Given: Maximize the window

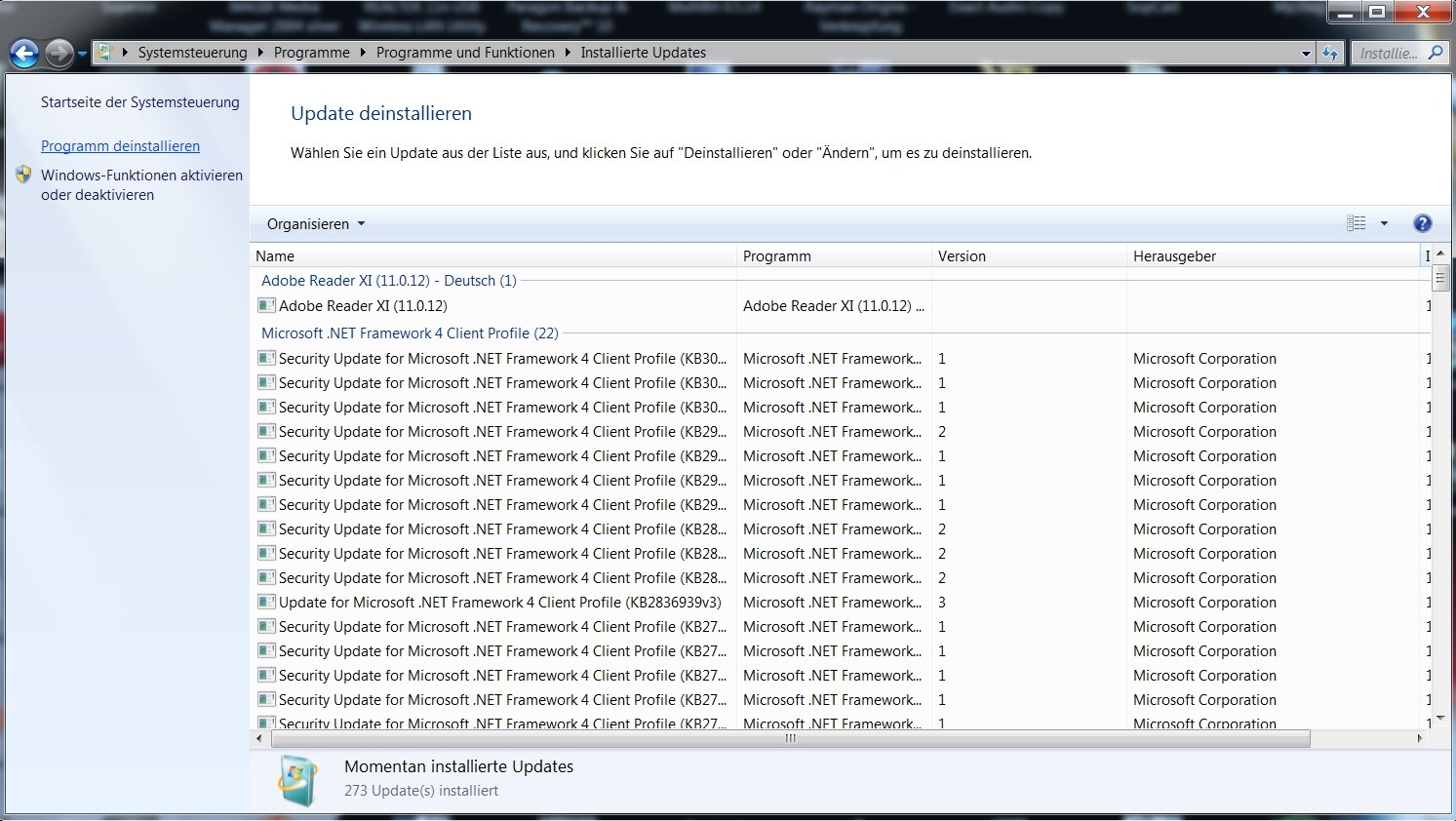Looking at the screenshot, I should tap(1377, 13).
